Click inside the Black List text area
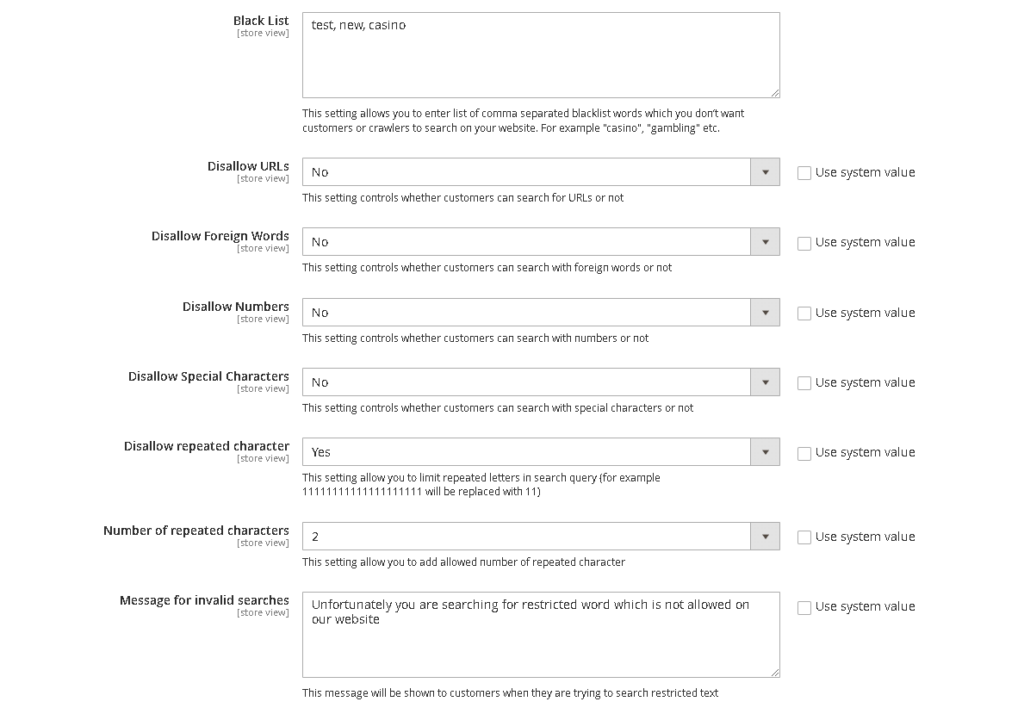 pyautogui.click(x=540, y=55)
